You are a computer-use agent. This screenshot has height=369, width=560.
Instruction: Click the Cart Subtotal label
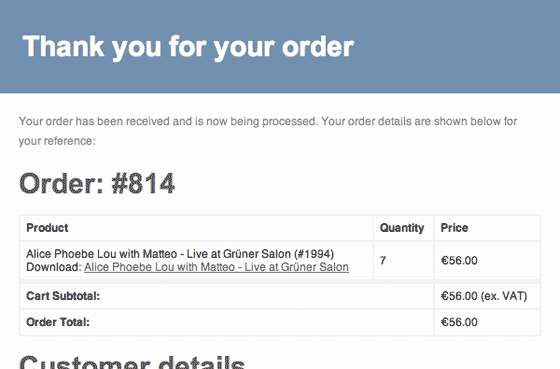click(x=63, y=296)
